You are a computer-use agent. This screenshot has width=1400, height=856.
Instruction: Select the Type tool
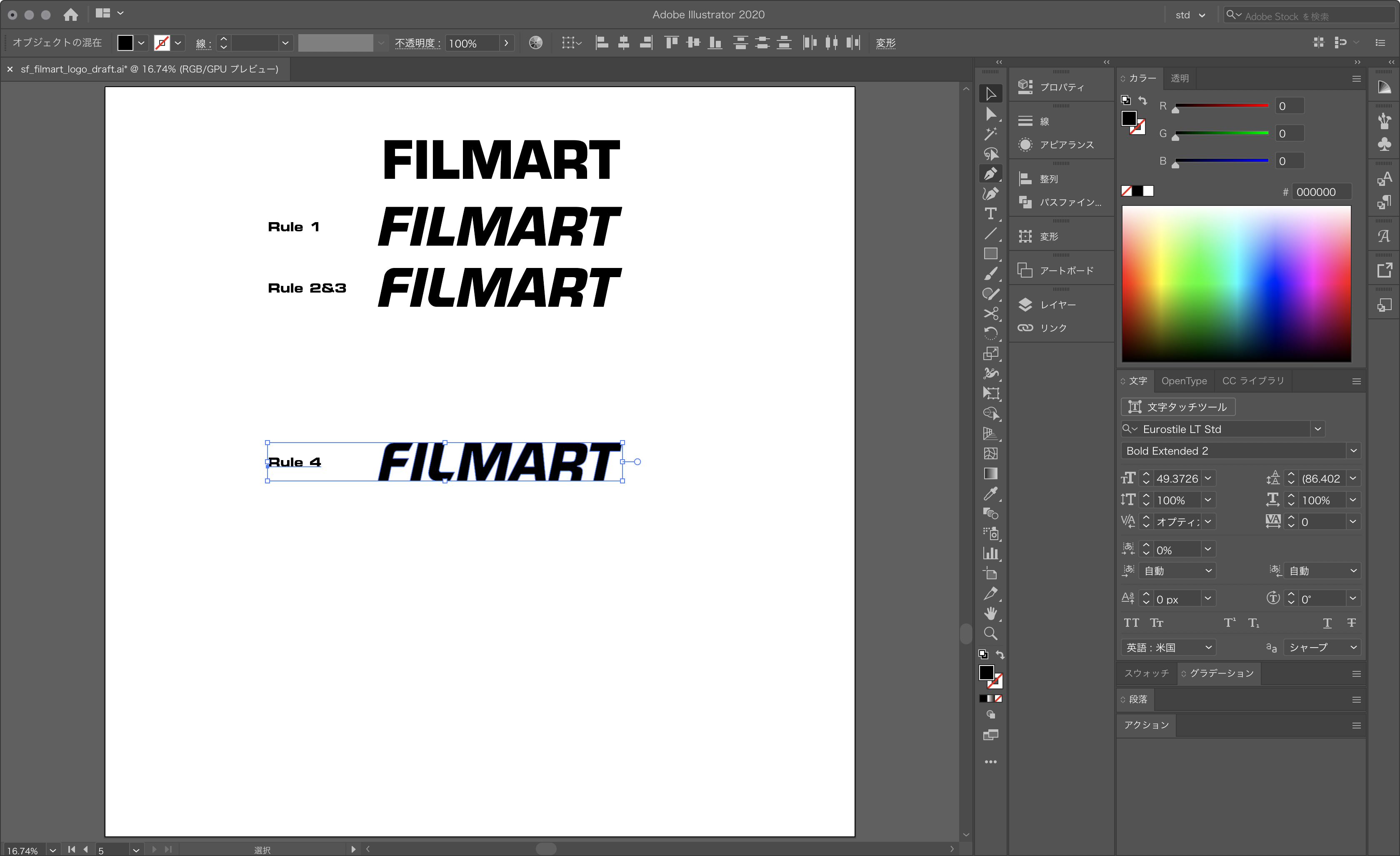click(x=990, y=214)
